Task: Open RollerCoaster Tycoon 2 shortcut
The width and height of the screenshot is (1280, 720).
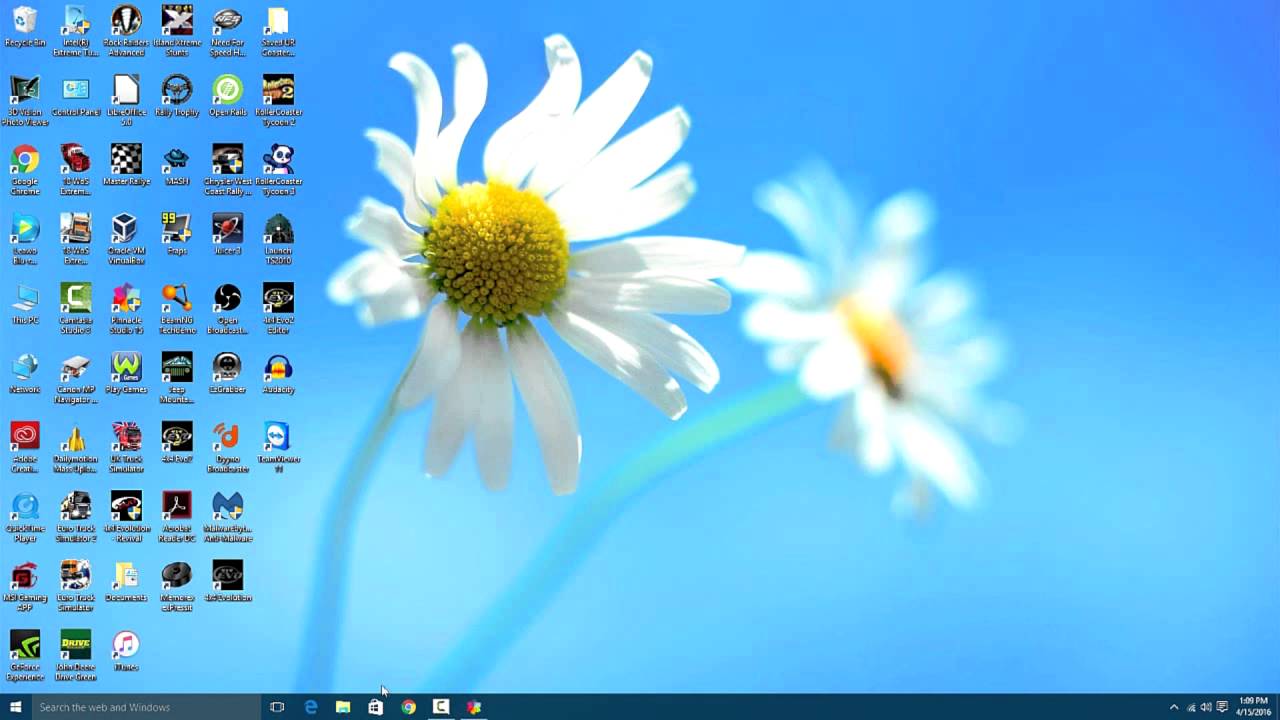Action: pyautogui.click(x=278, y=100)
